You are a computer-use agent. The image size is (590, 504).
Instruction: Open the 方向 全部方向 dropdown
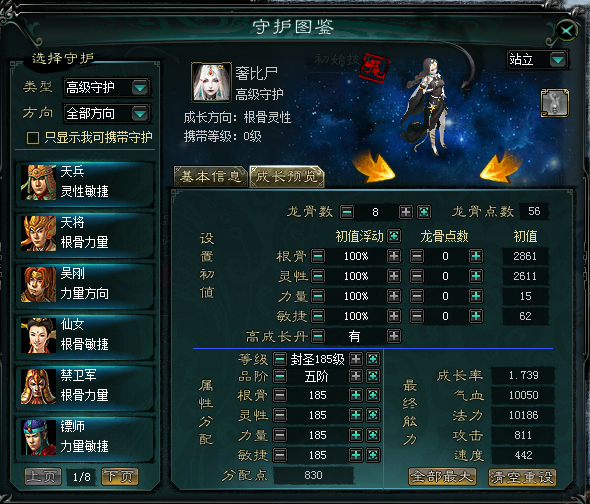click(x=140, y=113)
